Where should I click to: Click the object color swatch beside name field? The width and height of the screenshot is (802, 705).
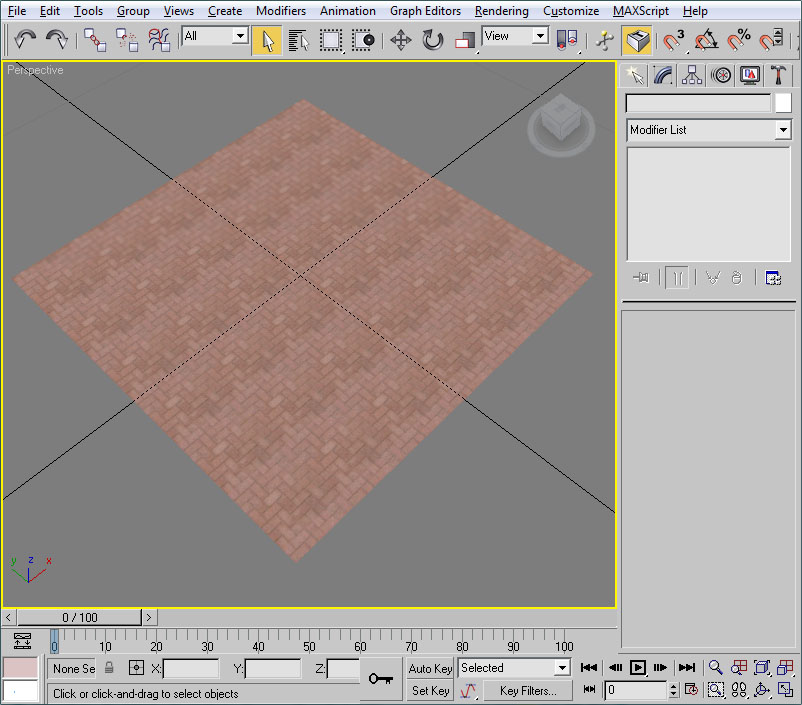(783, 103)
